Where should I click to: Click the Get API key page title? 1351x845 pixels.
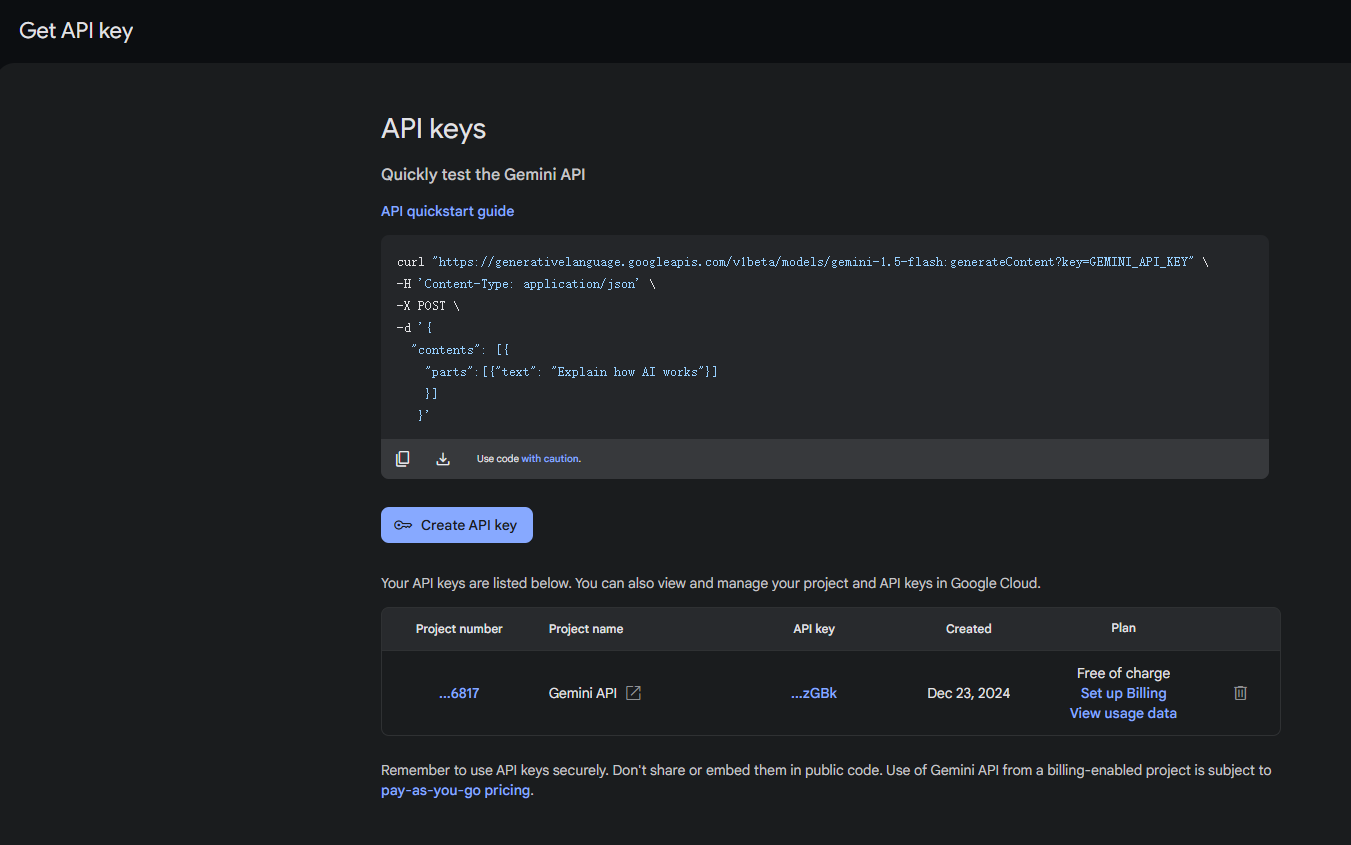tap(76, 30)
